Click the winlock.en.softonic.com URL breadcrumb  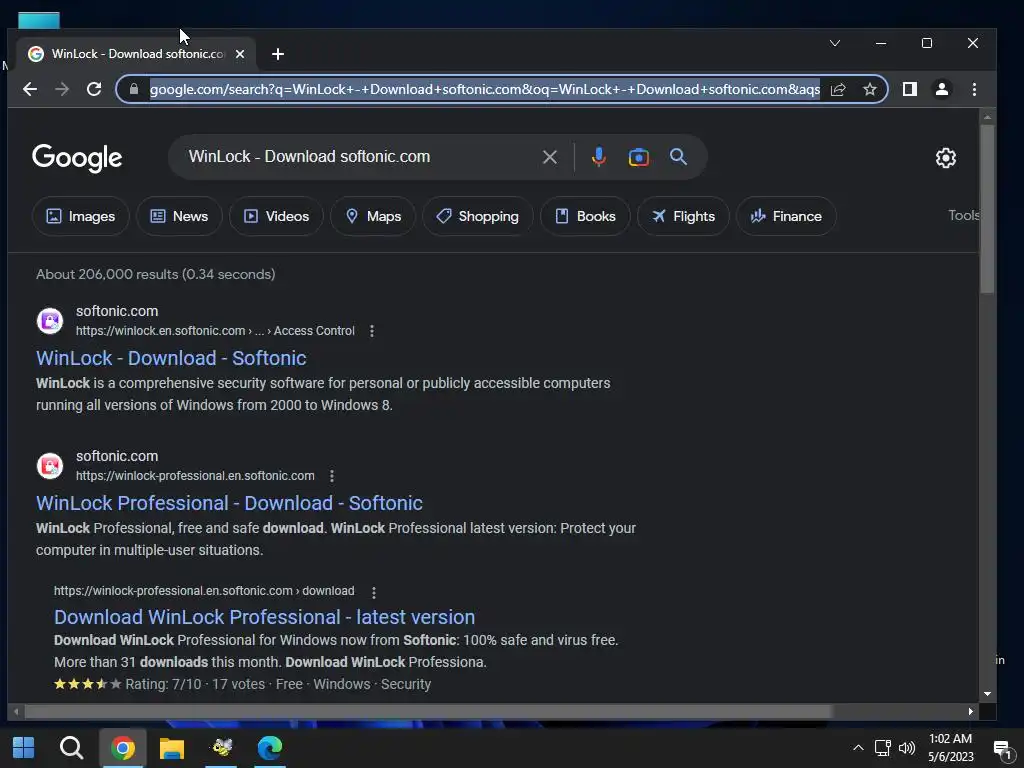coord(215,331)
